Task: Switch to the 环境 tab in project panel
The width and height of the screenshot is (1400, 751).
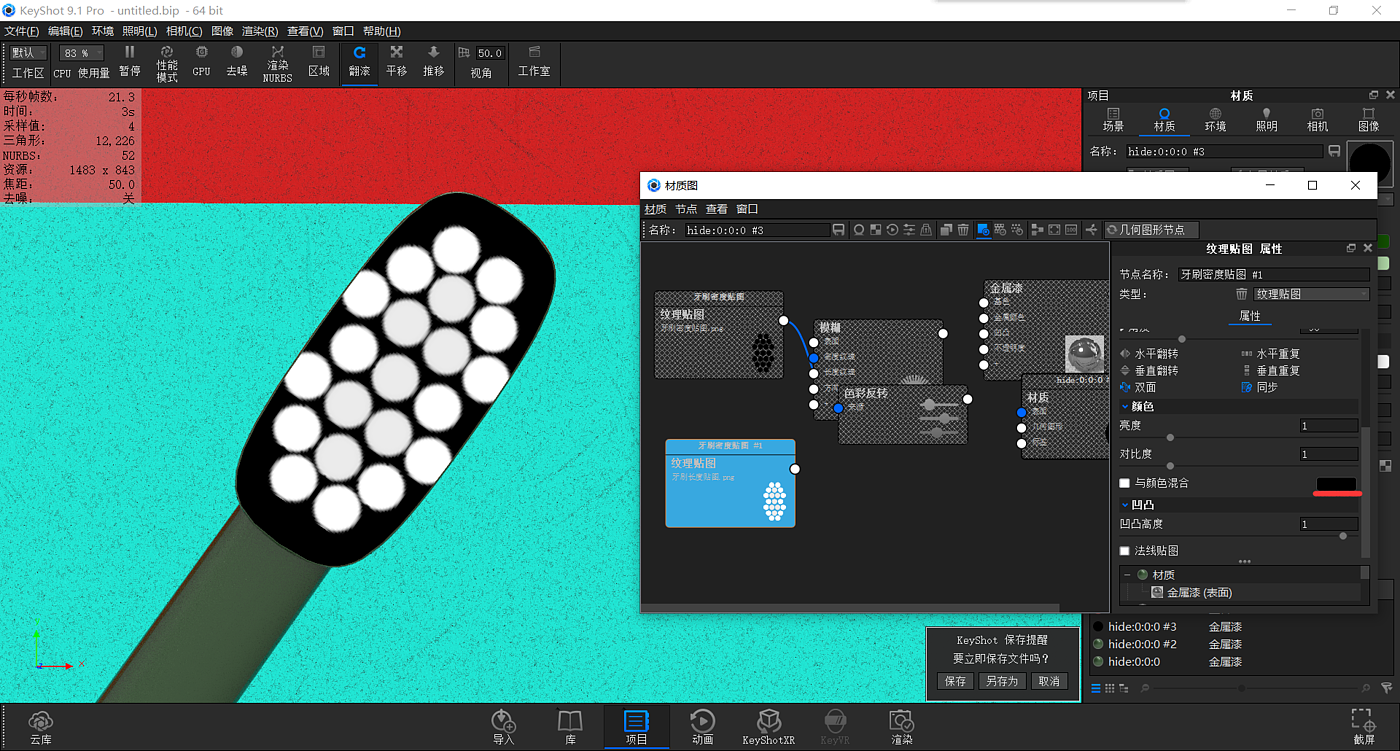Action: click(1215, 120)
